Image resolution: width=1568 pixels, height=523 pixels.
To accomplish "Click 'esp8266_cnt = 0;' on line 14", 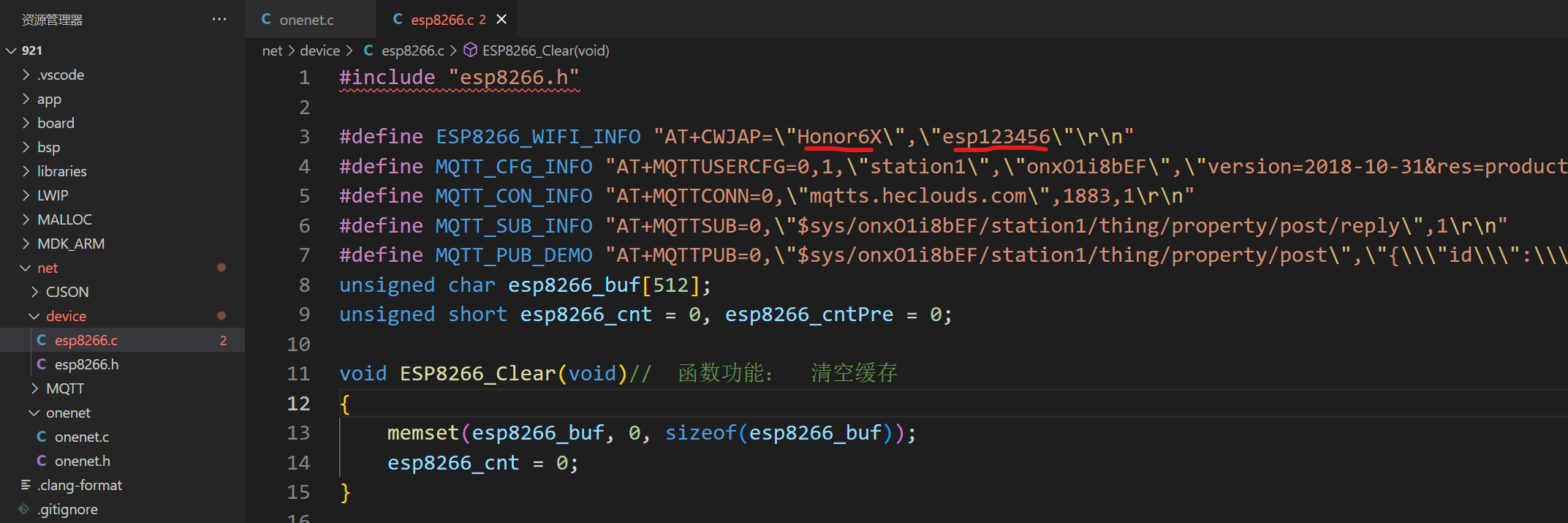I will (483, 463).
